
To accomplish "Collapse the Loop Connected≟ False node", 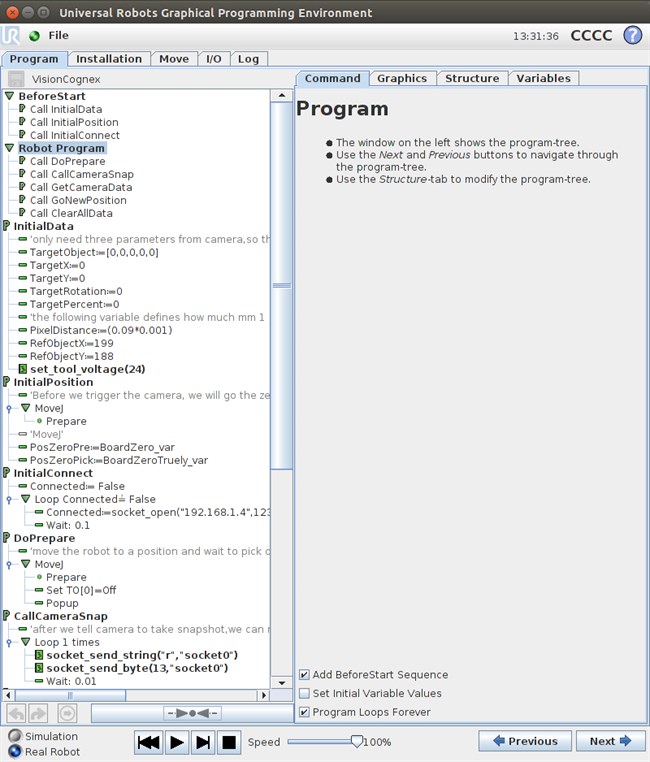I will pos(26,499).
